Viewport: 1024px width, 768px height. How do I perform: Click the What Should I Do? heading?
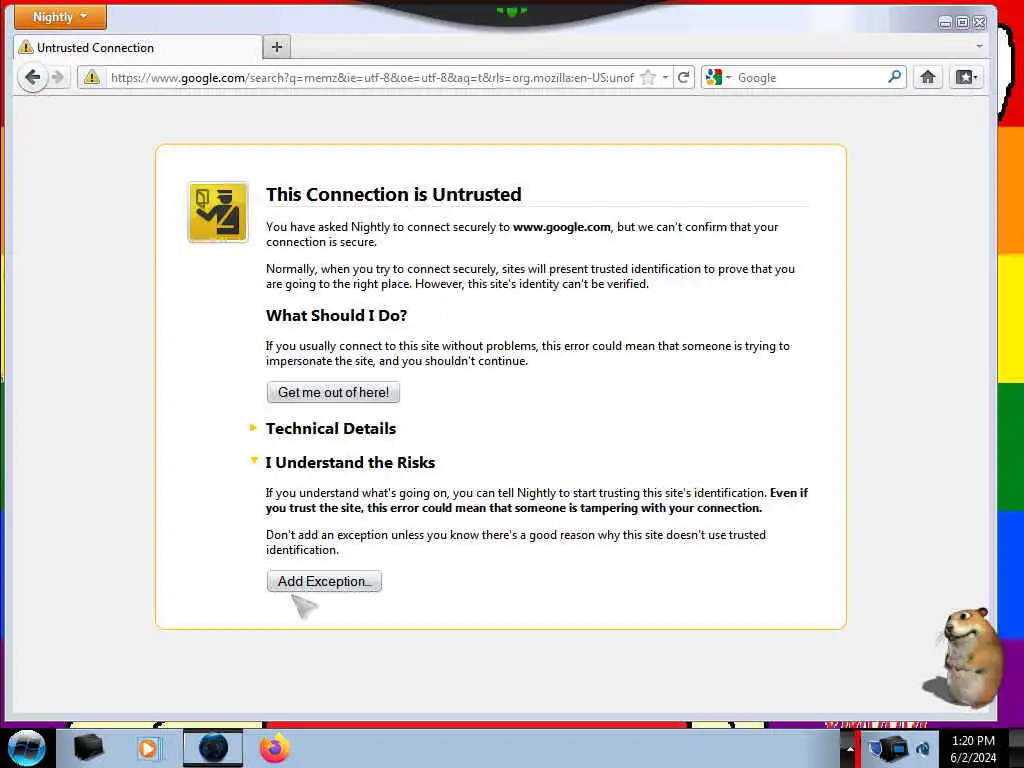tap(336, 315)
